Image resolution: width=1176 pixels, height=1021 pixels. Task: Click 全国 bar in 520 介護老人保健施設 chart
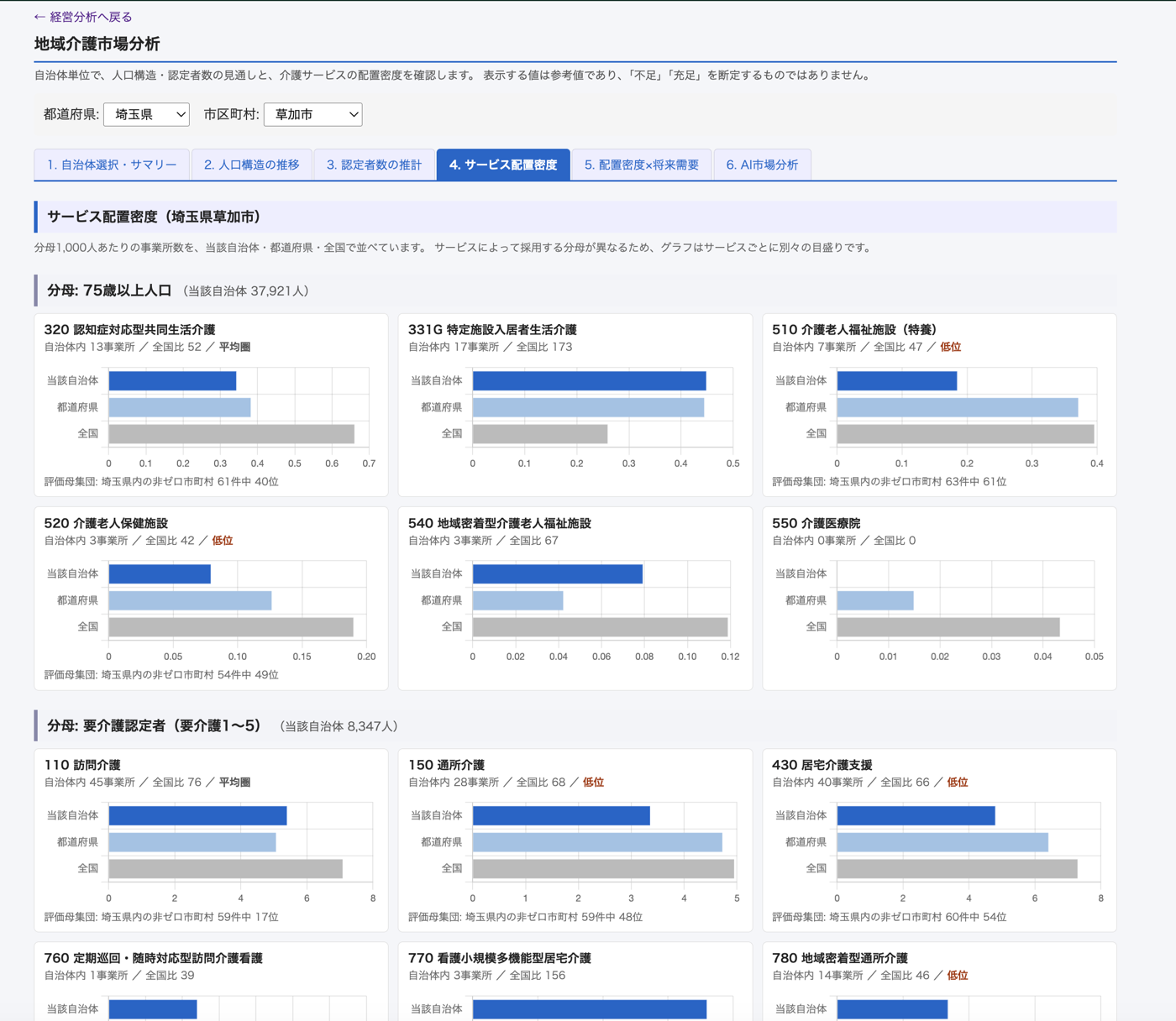click(x=231, y=627)
